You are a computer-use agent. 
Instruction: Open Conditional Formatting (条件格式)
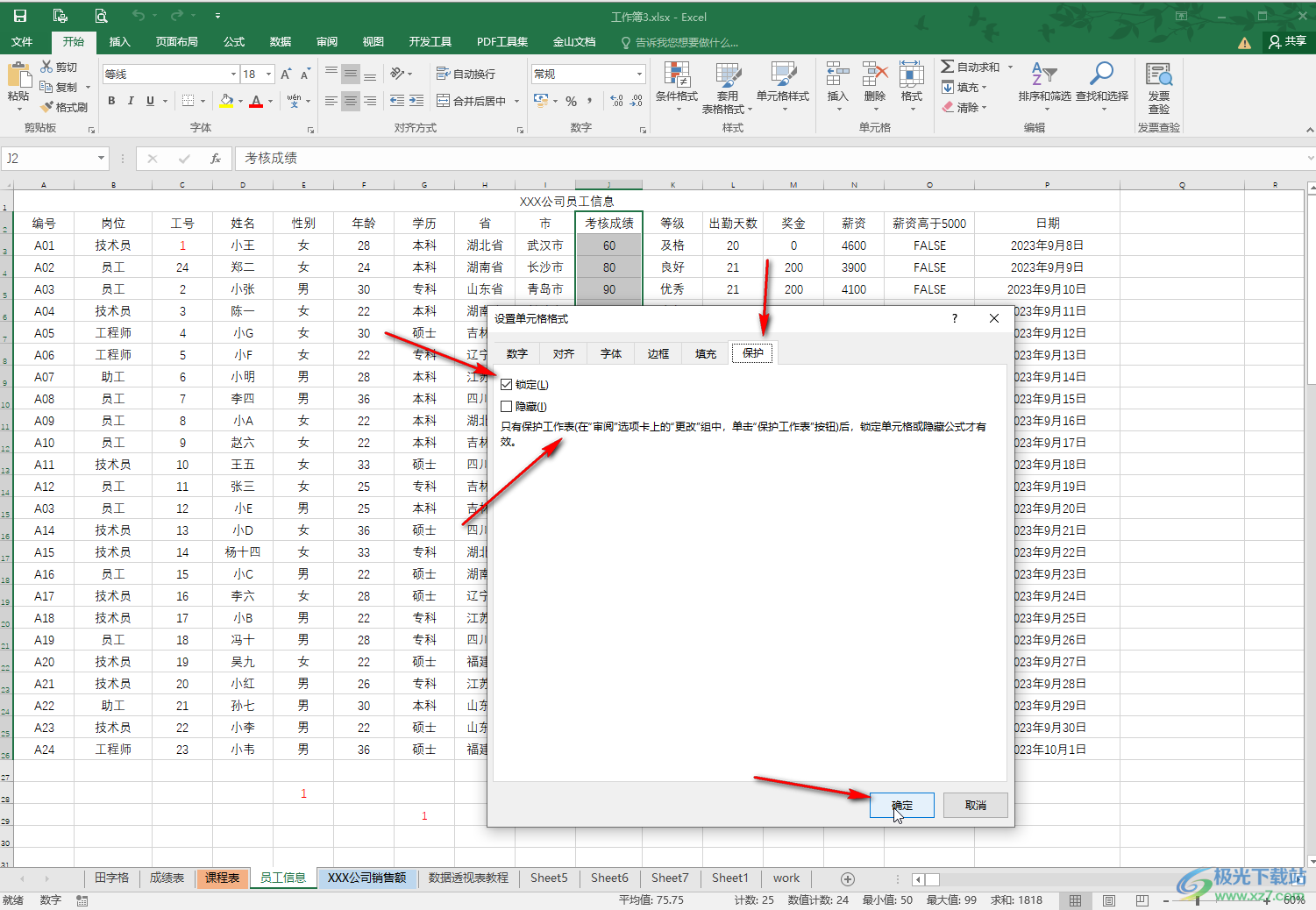coord(677,88)
